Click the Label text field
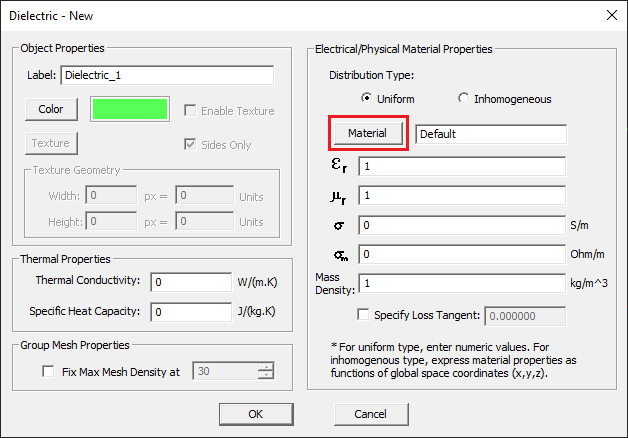 click(166, 75)
